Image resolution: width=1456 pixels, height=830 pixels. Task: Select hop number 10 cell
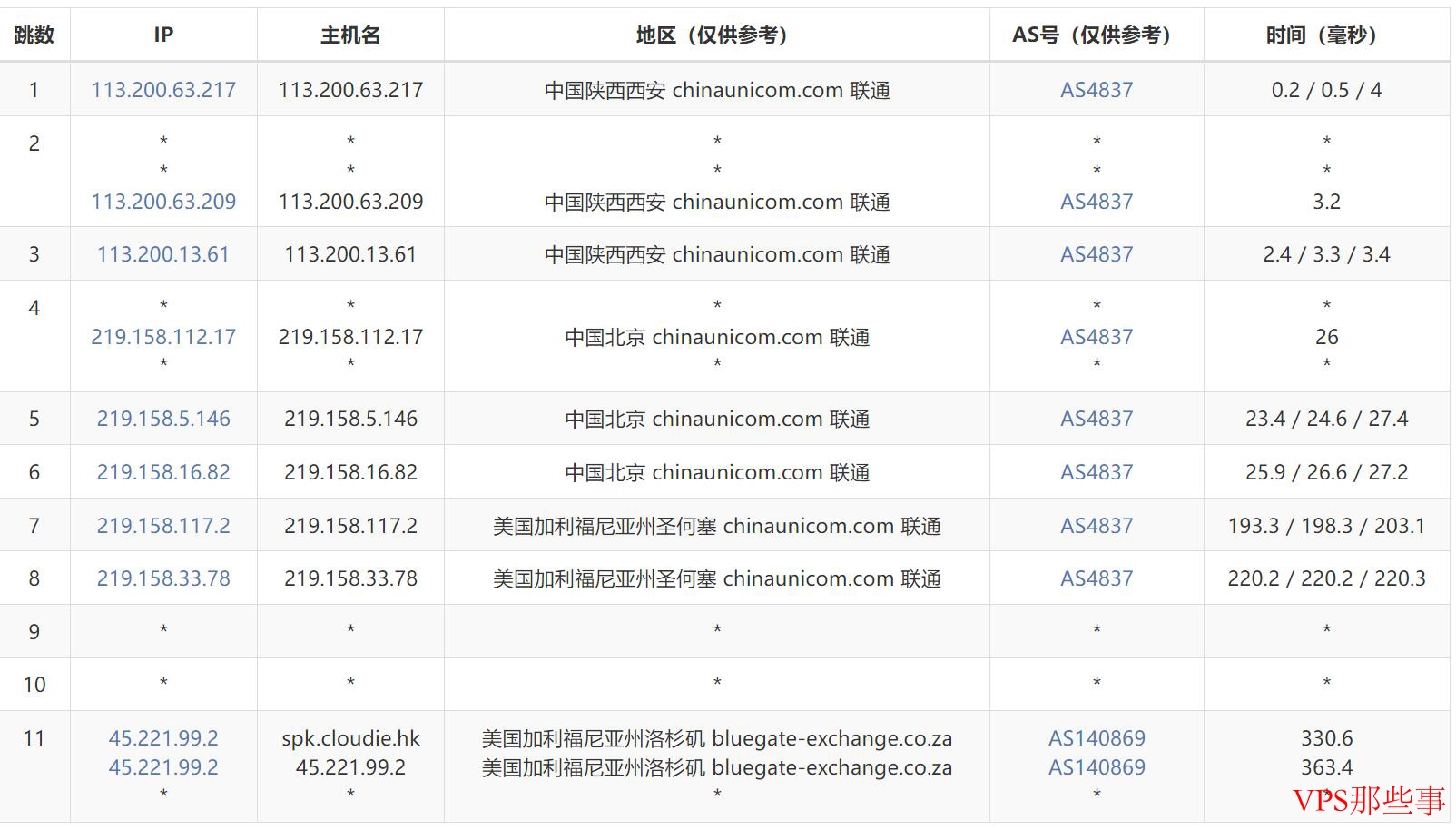pos(34,685)
